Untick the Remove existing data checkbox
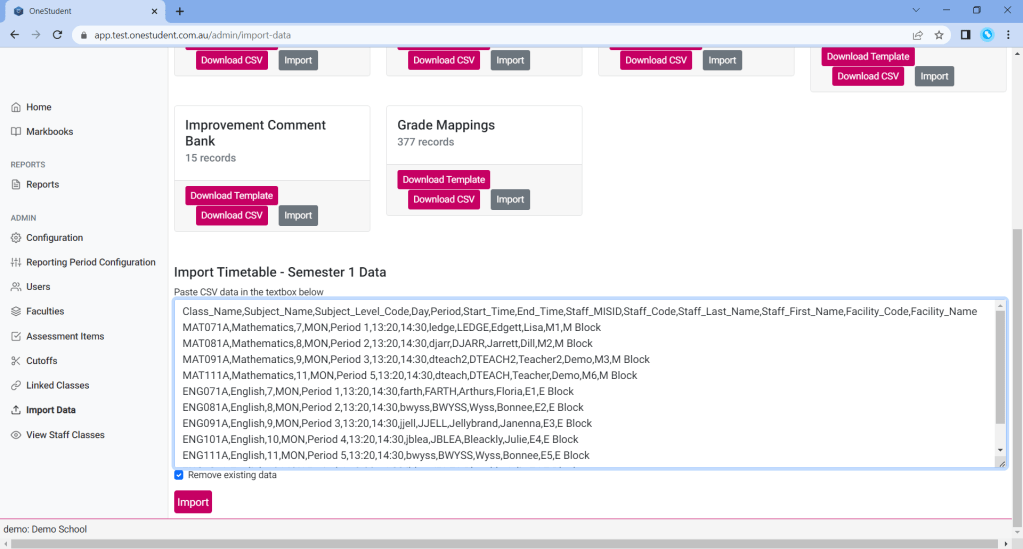This screenshot has height=549, width=1023. coord(179,475)
